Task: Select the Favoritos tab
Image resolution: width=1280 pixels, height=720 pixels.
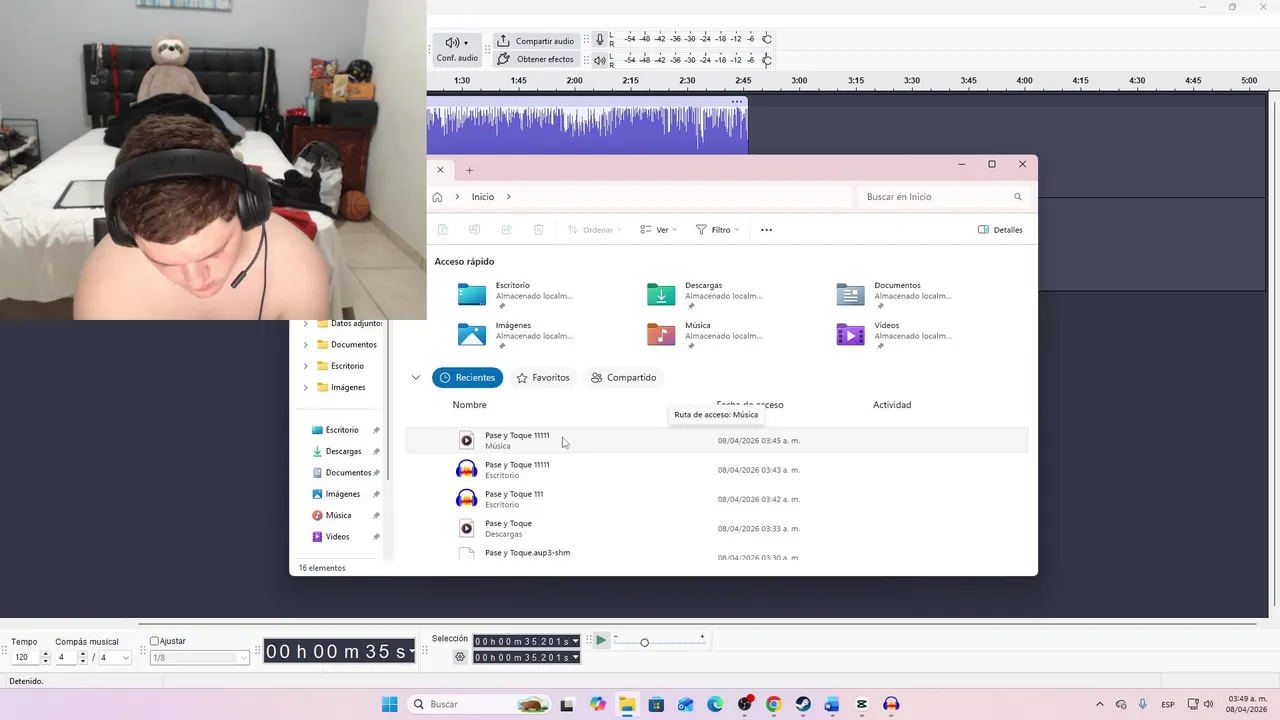Action: (x=543, y=378)
